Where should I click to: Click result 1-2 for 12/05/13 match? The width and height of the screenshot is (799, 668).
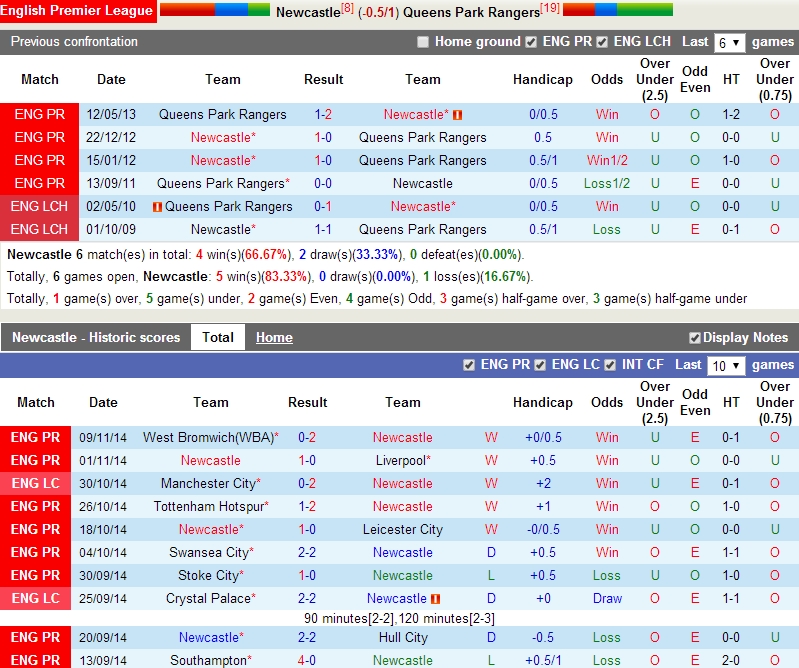(x=323, y=115)
